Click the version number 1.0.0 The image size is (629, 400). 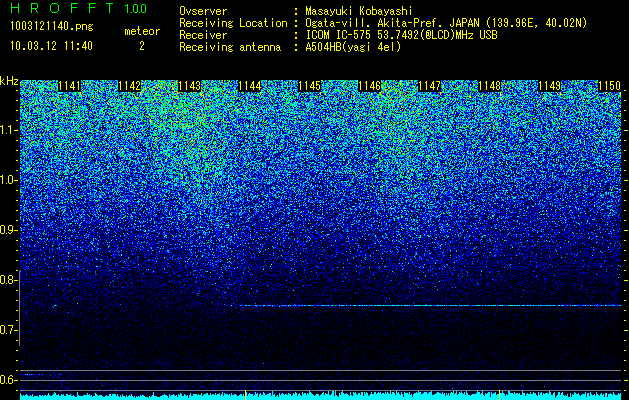[136, 8]
